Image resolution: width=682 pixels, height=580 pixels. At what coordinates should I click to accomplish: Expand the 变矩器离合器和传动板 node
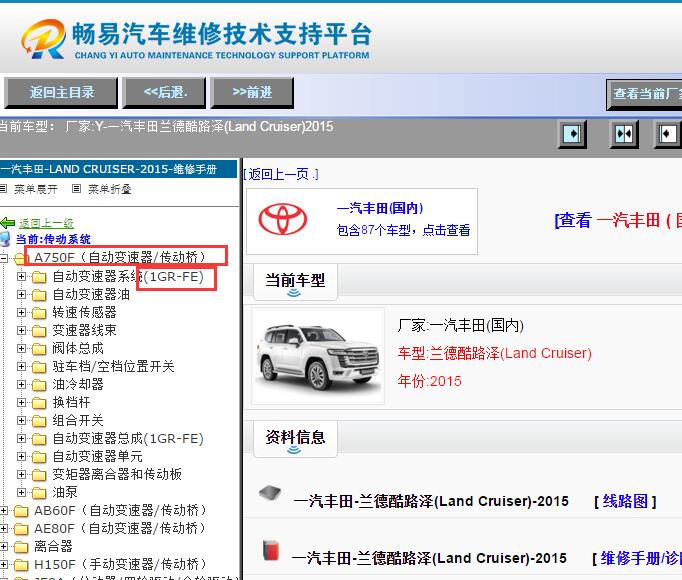point(21,474)
